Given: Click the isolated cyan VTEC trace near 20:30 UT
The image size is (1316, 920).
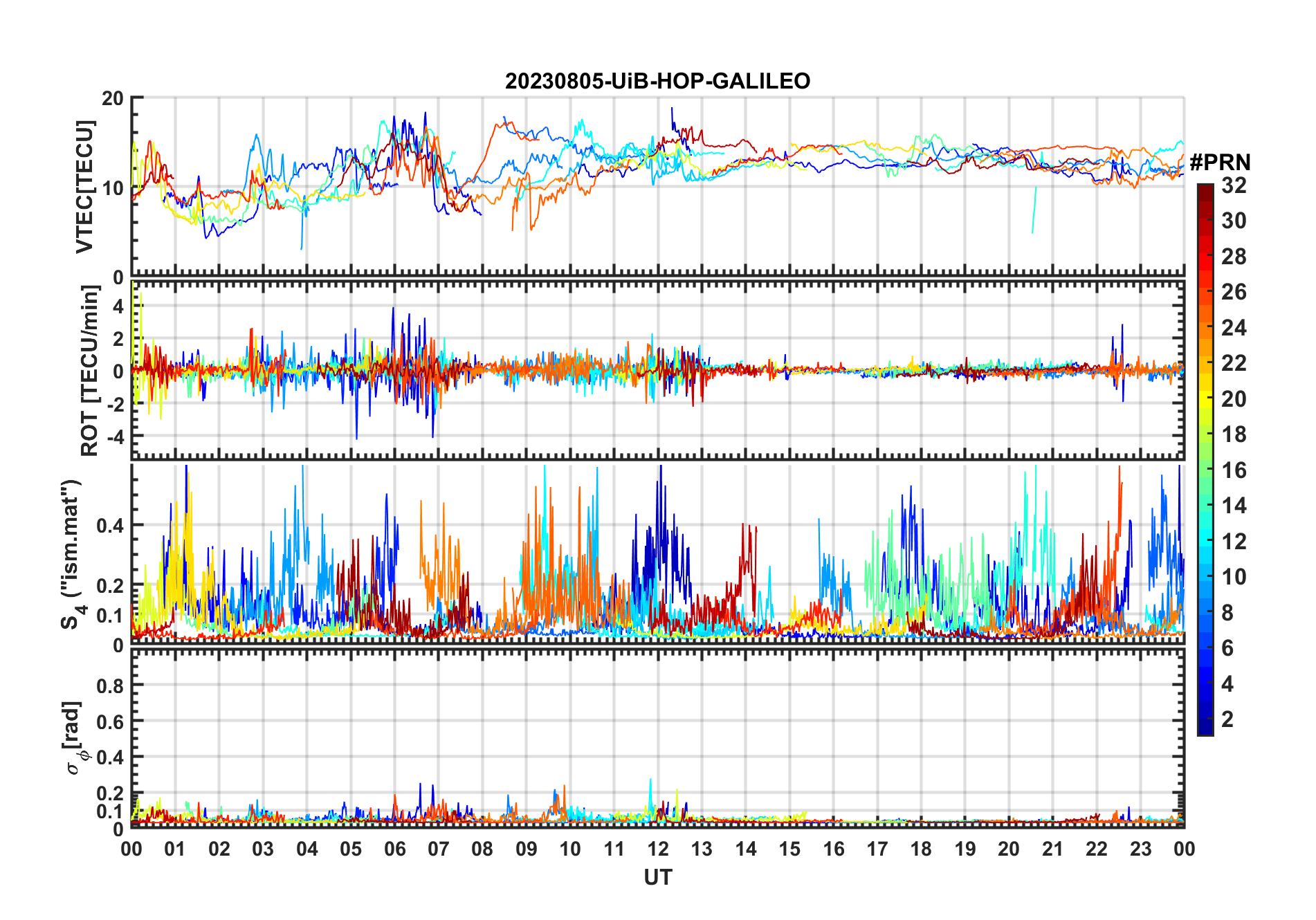Looking at the screenshot, I should coord(1034,210).
